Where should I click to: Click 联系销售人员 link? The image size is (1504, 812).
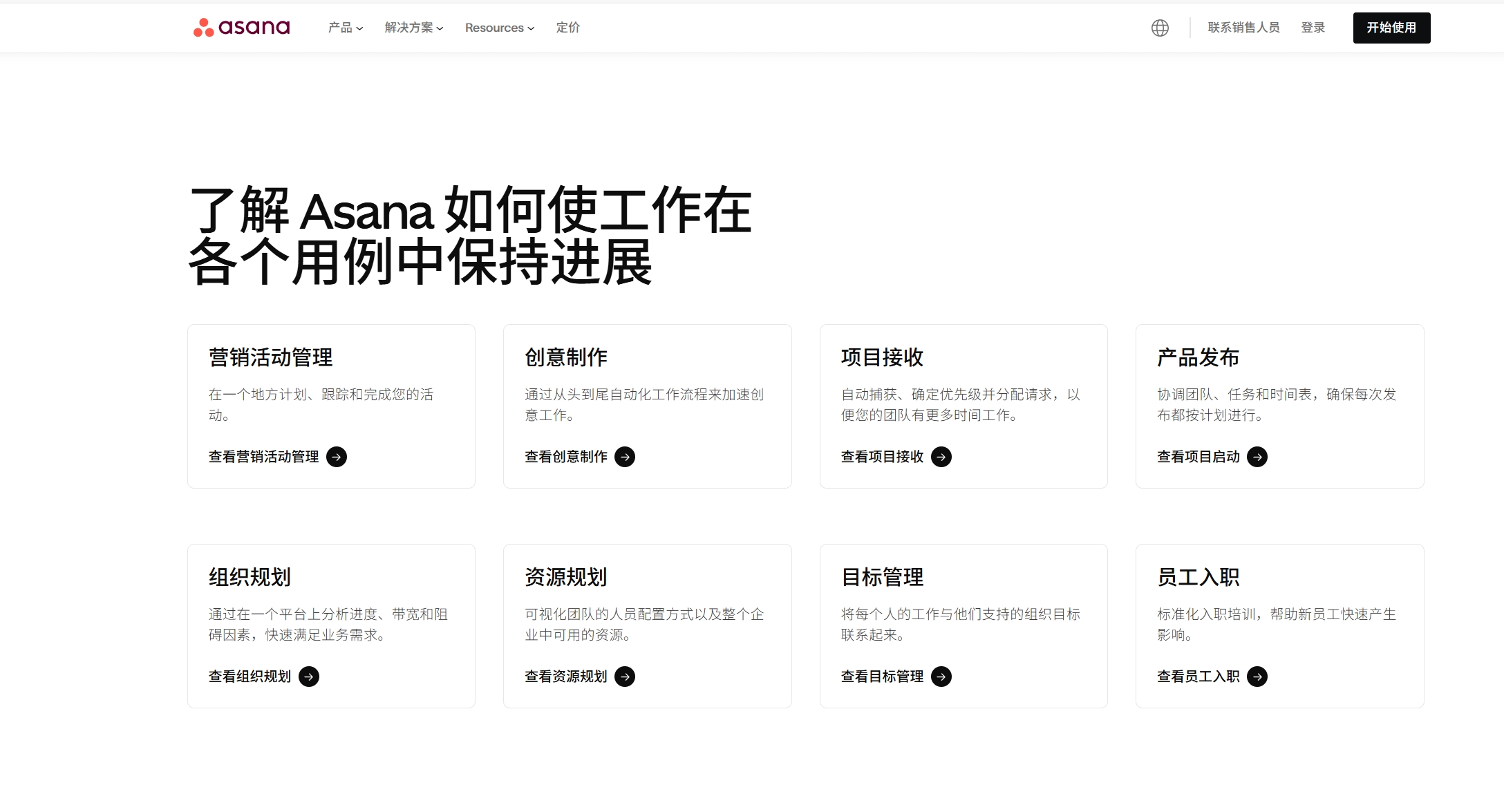point(1243,28)
